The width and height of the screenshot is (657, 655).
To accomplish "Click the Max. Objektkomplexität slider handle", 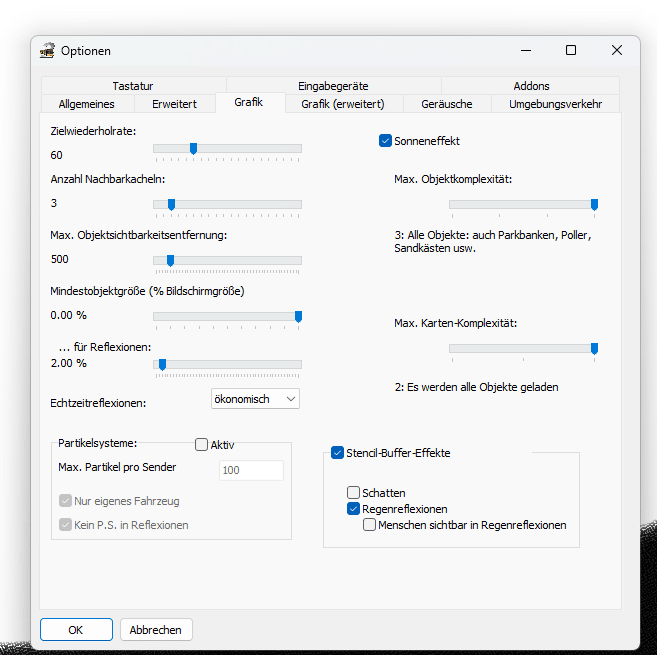I will tap(594, 205).
